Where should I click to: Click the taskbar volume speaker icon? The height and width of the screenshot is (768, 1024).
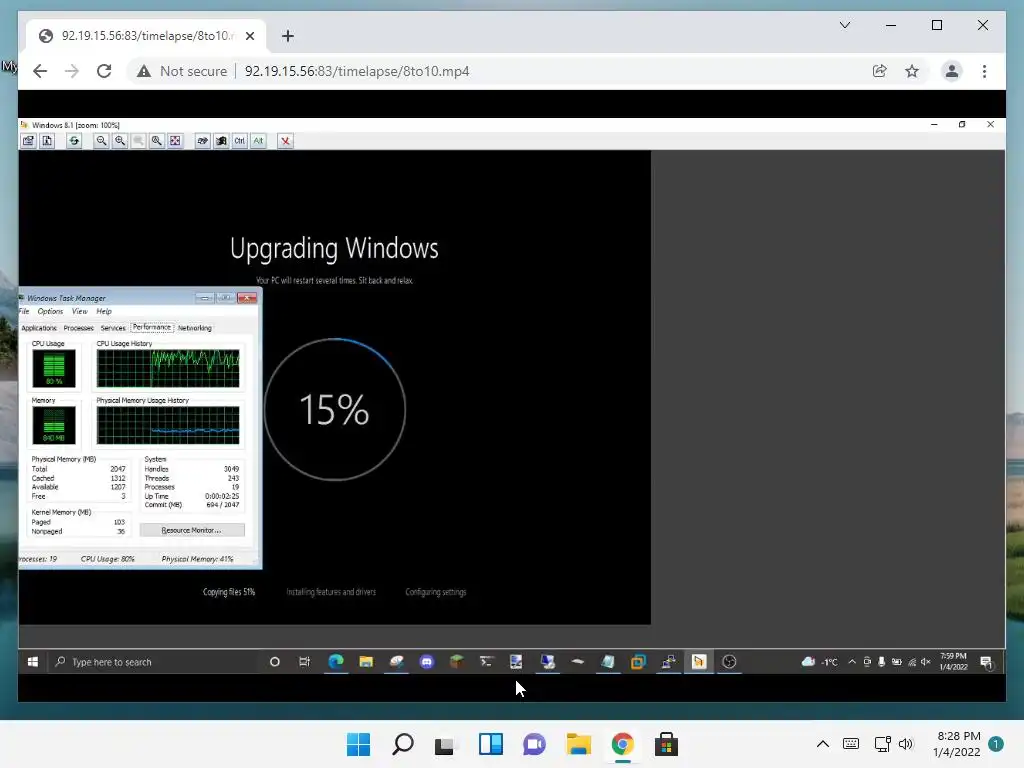[906, 744]
